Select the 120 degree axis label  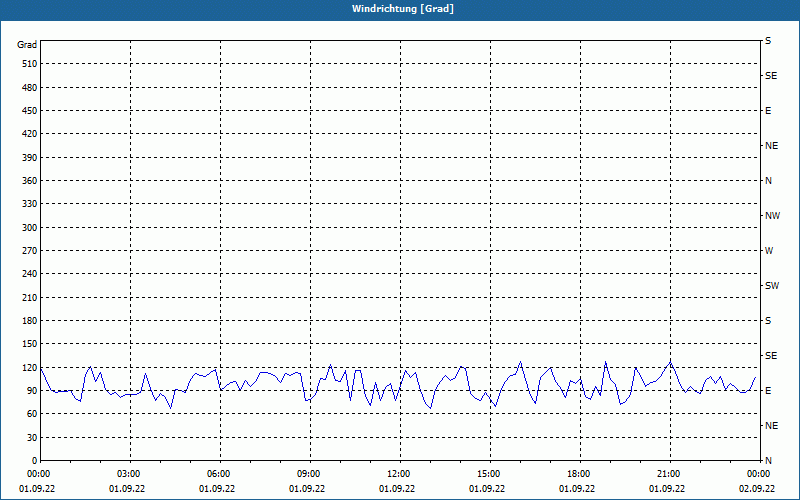tap(30, 367)
